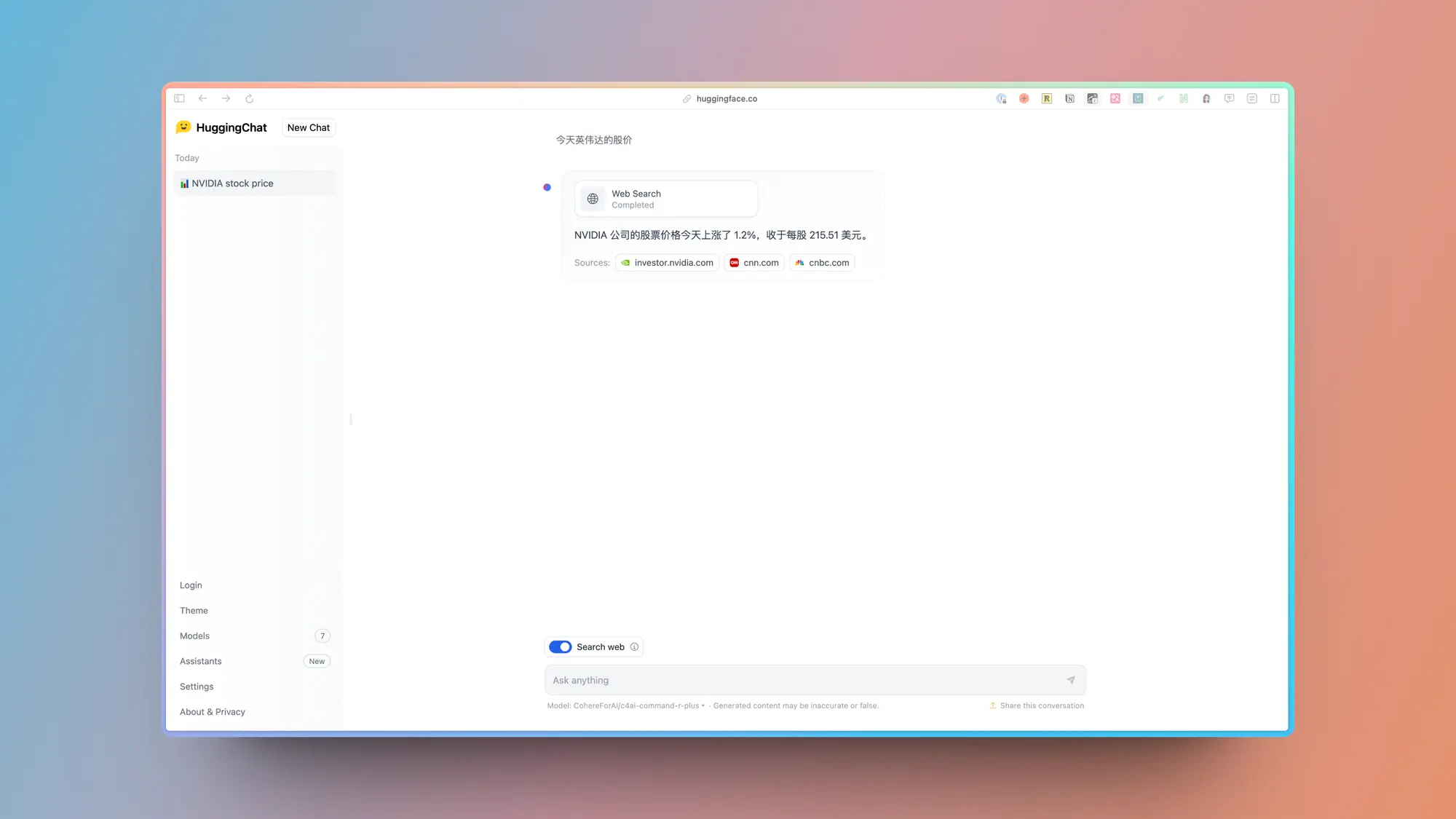Click the New Assistants button
The image size is (1456, 819).
[317, 661]
